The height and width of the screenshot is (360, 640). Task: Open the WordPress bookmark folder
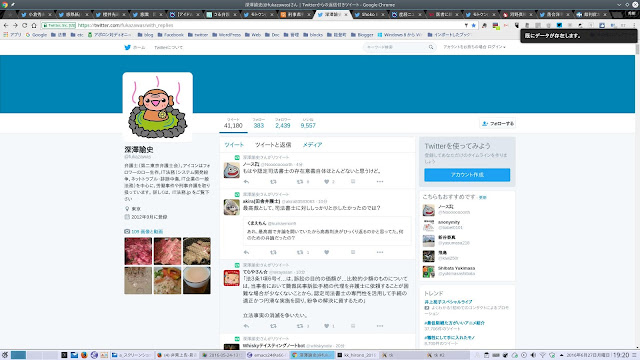(x=227, y=35)
